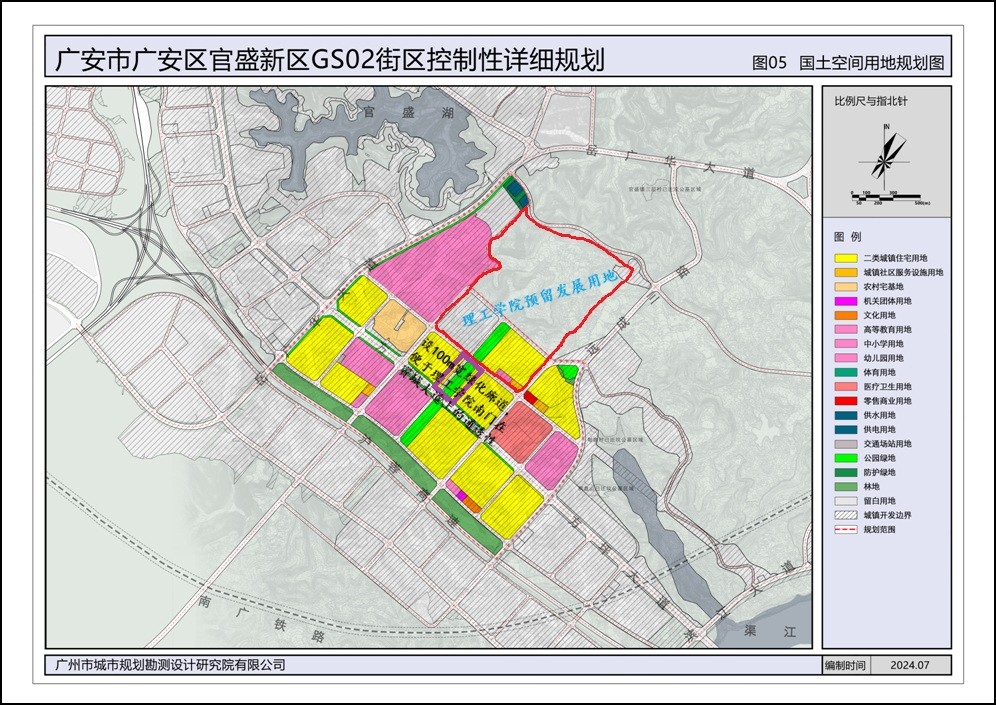This screenshot has height=705, width=996.
Task: Click the 规划范围 legend label text
Action: click(879, 530)
